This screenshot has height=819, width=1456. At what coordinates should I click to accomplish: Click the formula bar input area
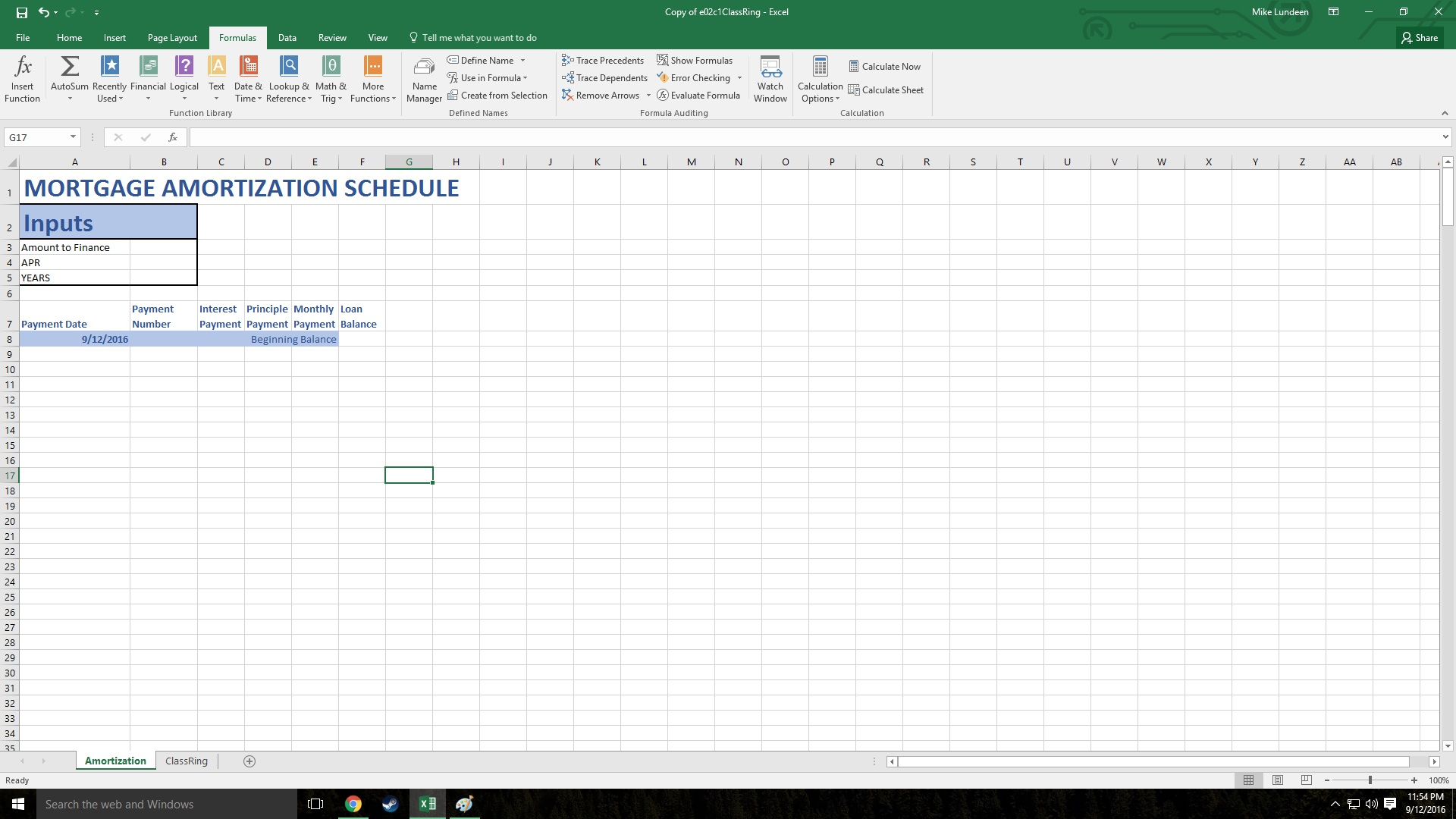pyautogui.click(x=531, y=137)
